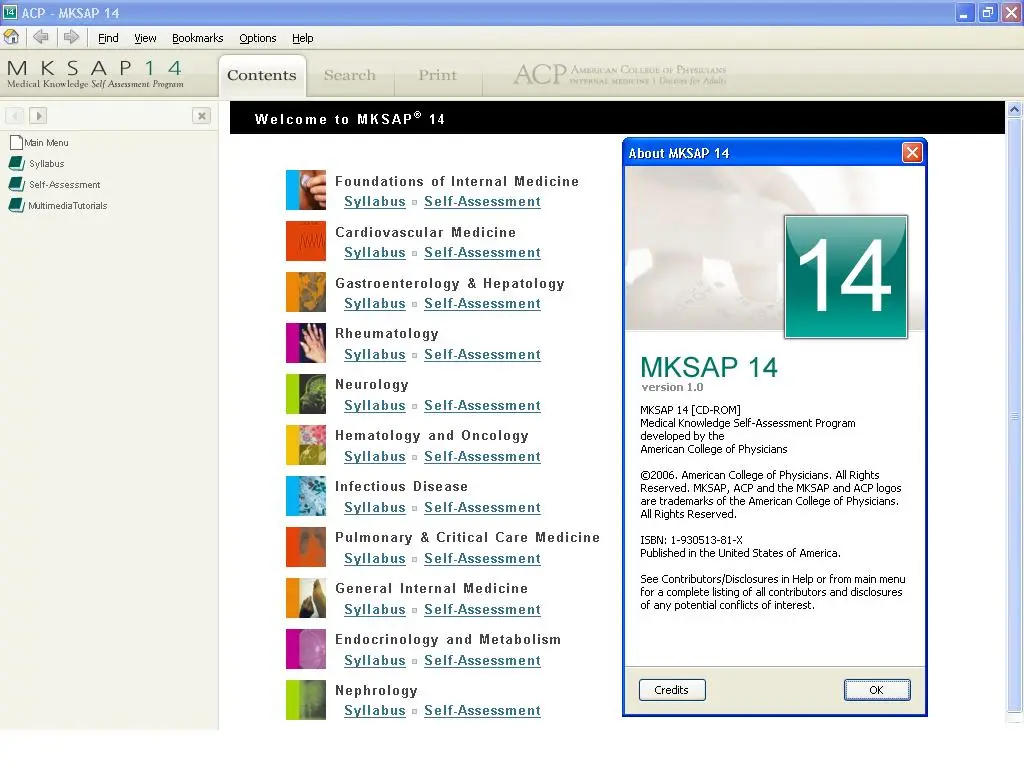The width and height of the screenshot is (1024, 768).
Task: Click OK in About dialog
Action: pos(876,690)
